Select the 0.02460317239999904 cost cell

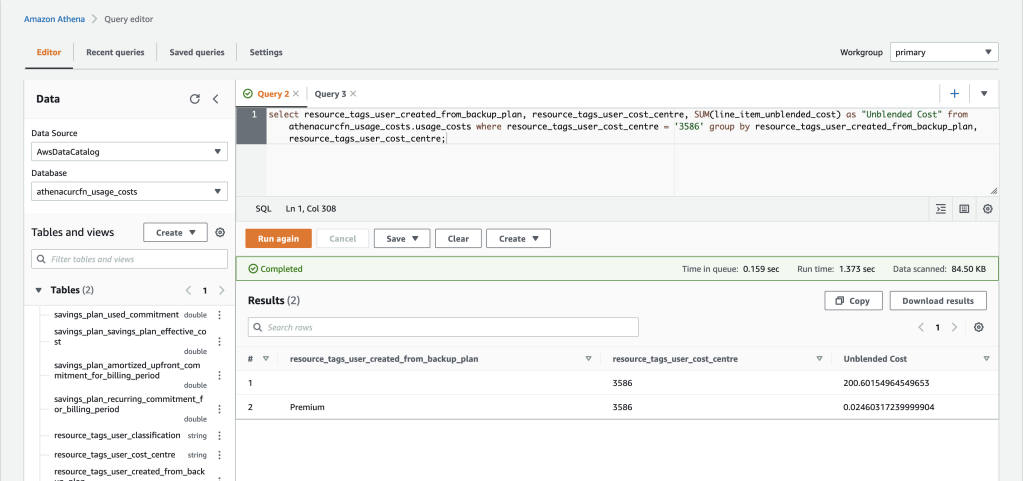889,407
